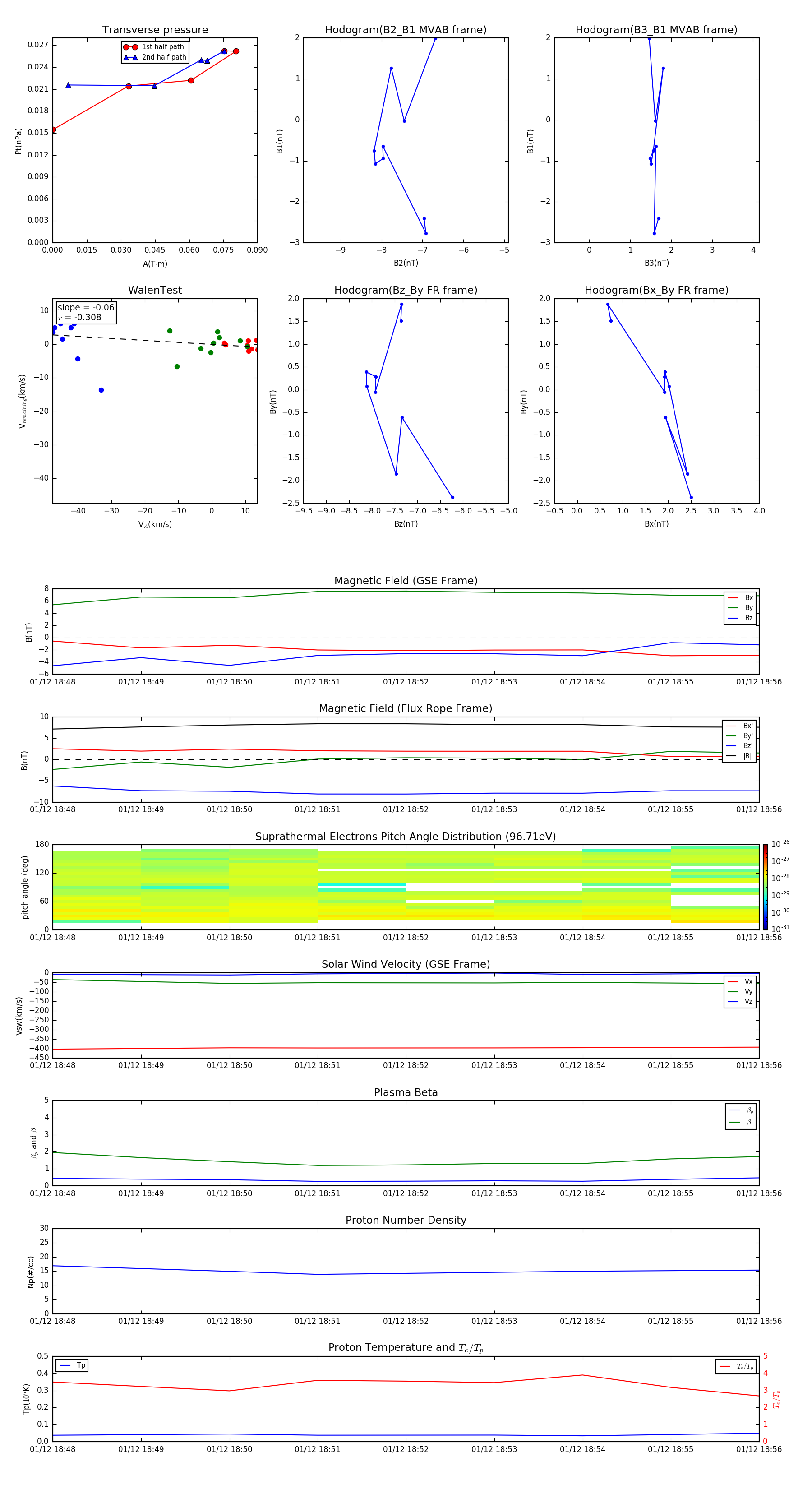The height and width of the screenshot is (1489, 812).
Task: Click "01/12 18:52" tick under Plasma Beta plot
Action: pos(406,1193)
